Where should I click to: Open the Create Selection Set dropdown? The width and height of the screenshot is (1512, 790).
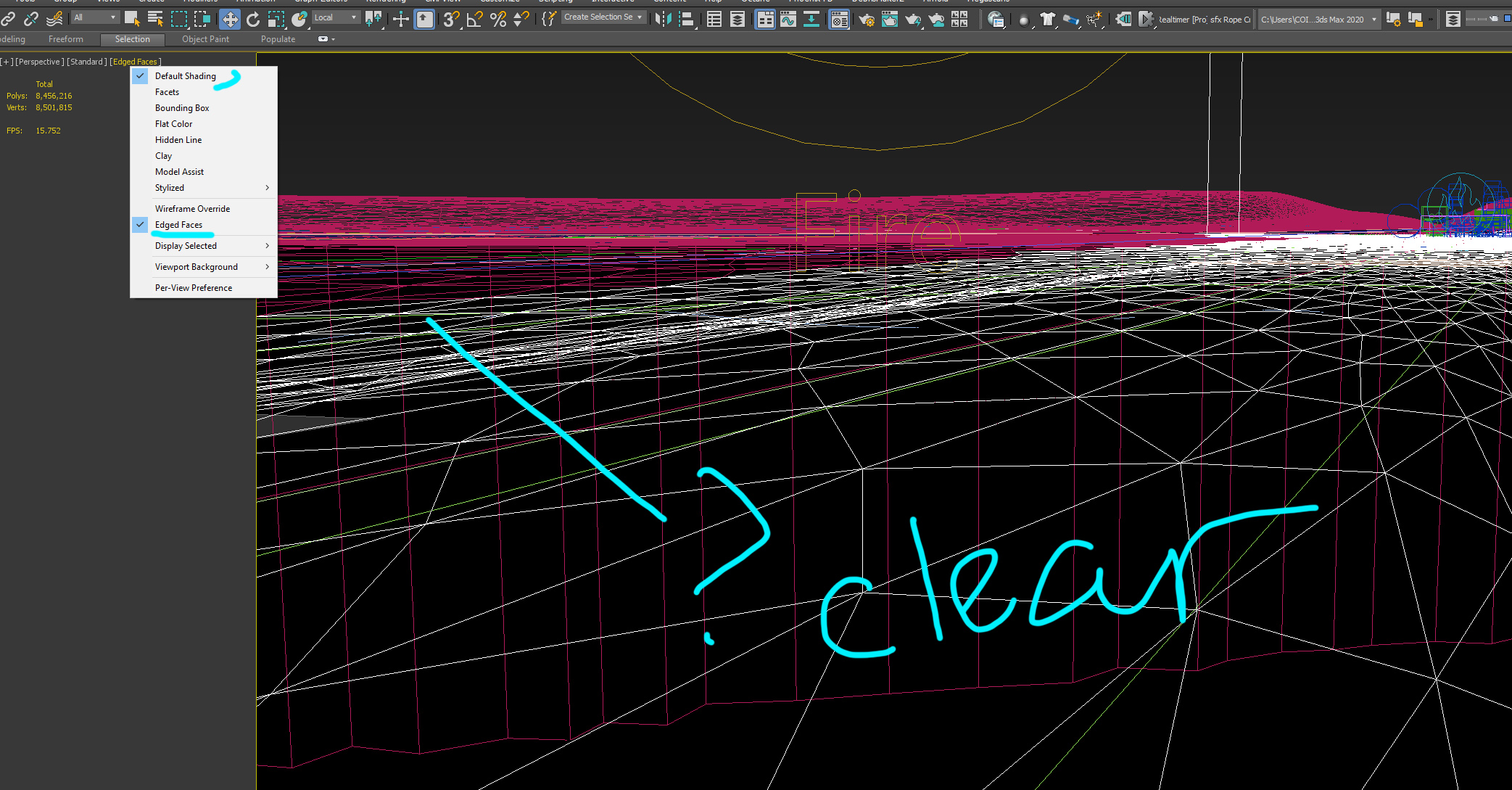pyautogui.click(x=603, y=17)
